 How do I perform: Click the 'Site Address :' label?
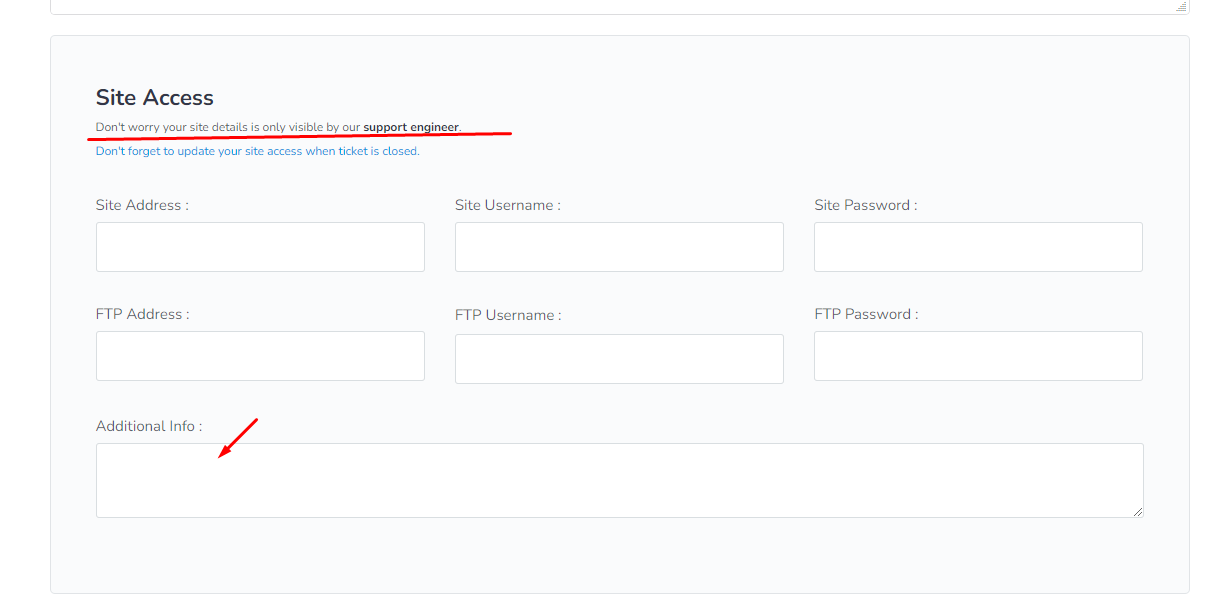pyautogui.click(x=142, y=205)
